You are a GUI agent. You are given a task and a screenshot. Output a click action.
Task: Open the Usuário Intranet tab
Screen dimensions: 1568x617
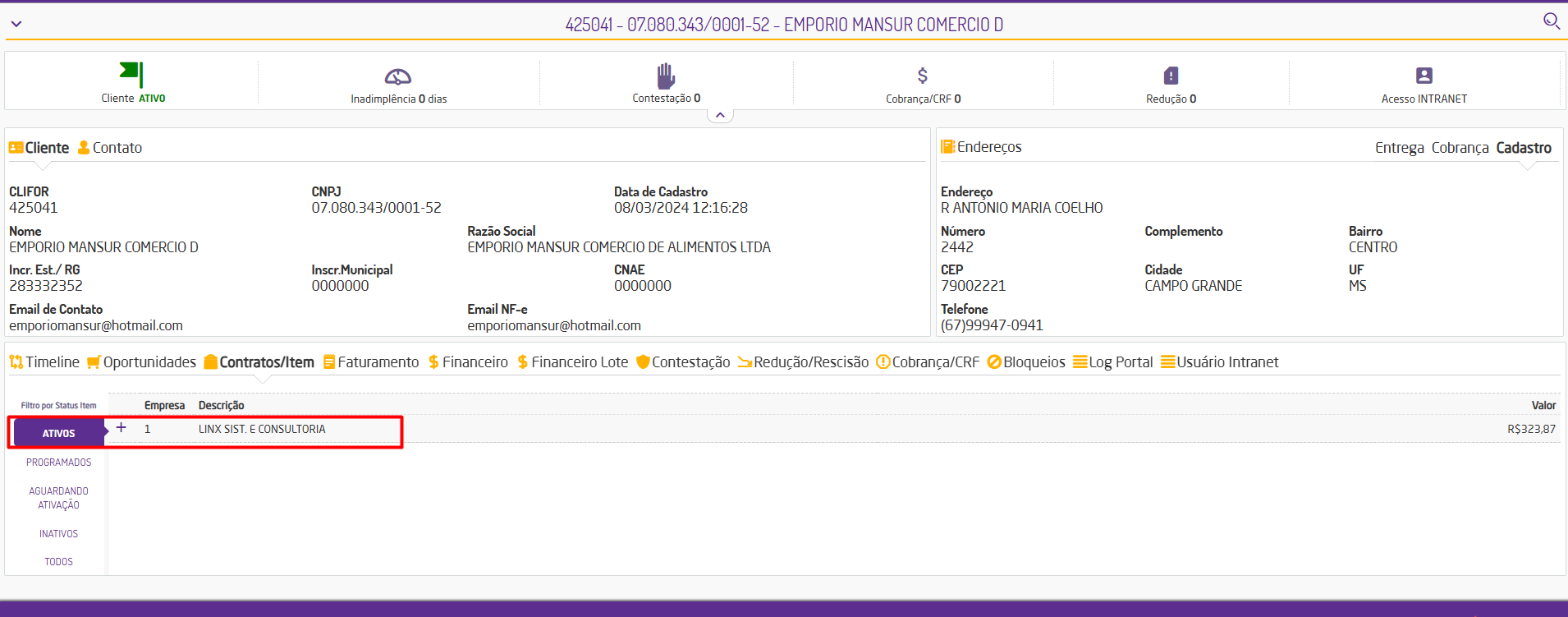1220,362
